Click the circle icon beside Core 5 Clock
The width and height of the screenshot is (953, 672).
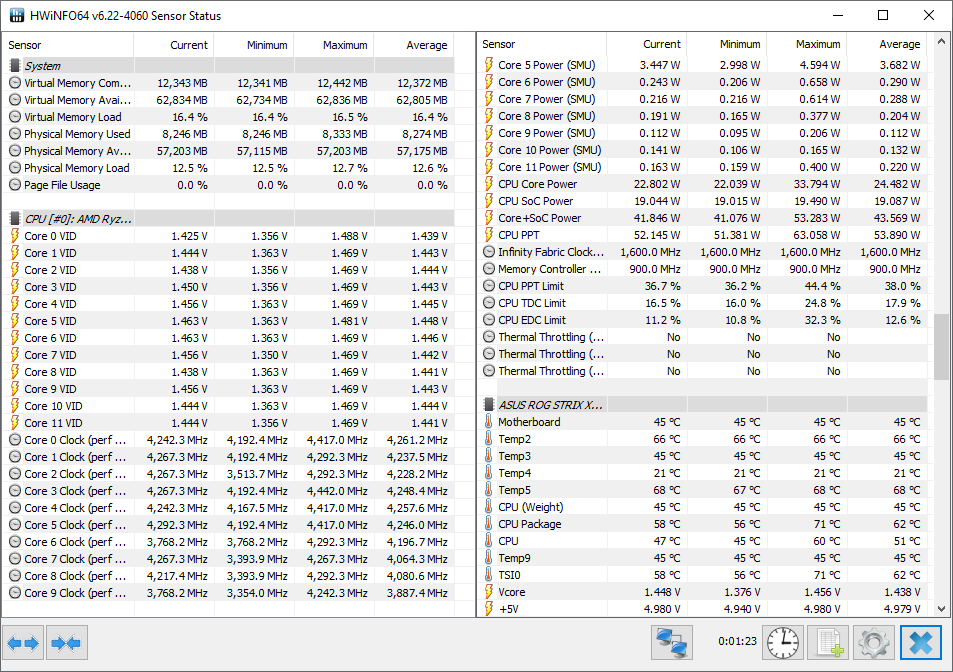(15, 525)
